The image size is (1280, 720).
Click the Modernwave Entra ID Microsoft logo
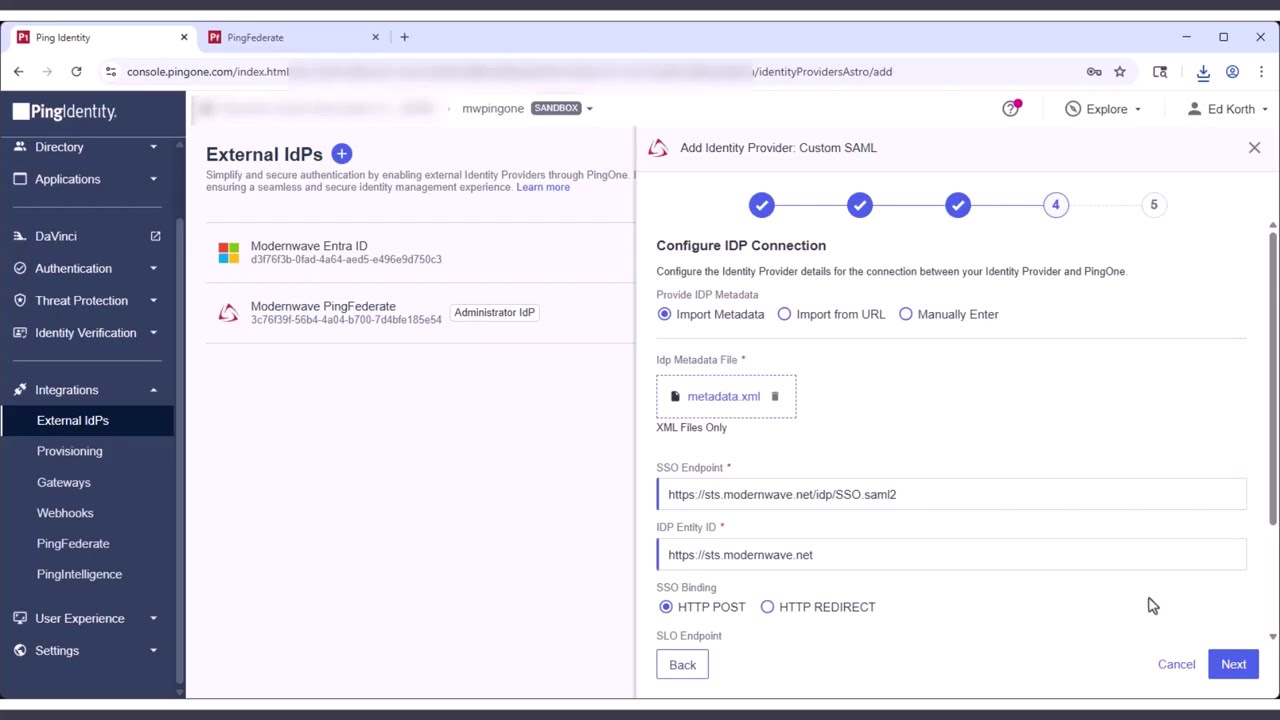[229, 253]
